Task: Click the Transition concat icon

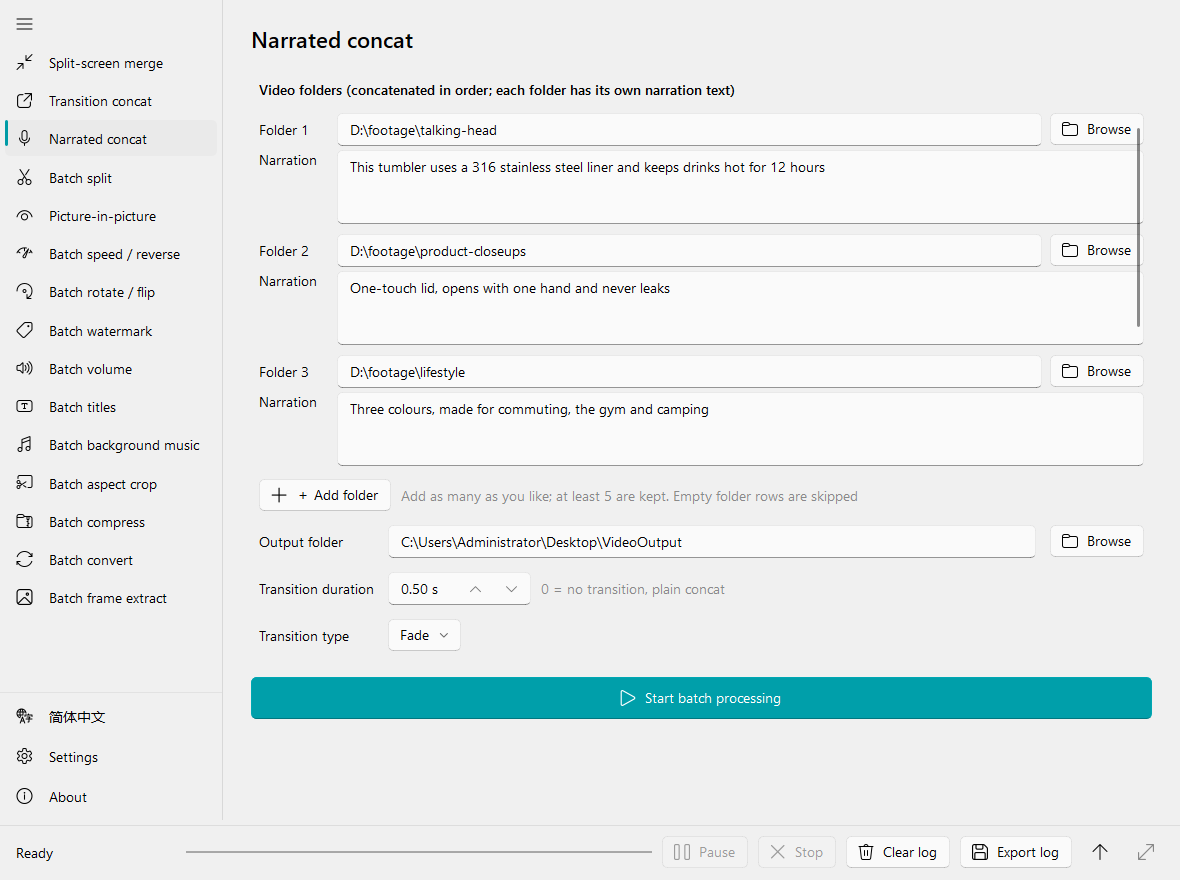Action: tap(24, 101)
